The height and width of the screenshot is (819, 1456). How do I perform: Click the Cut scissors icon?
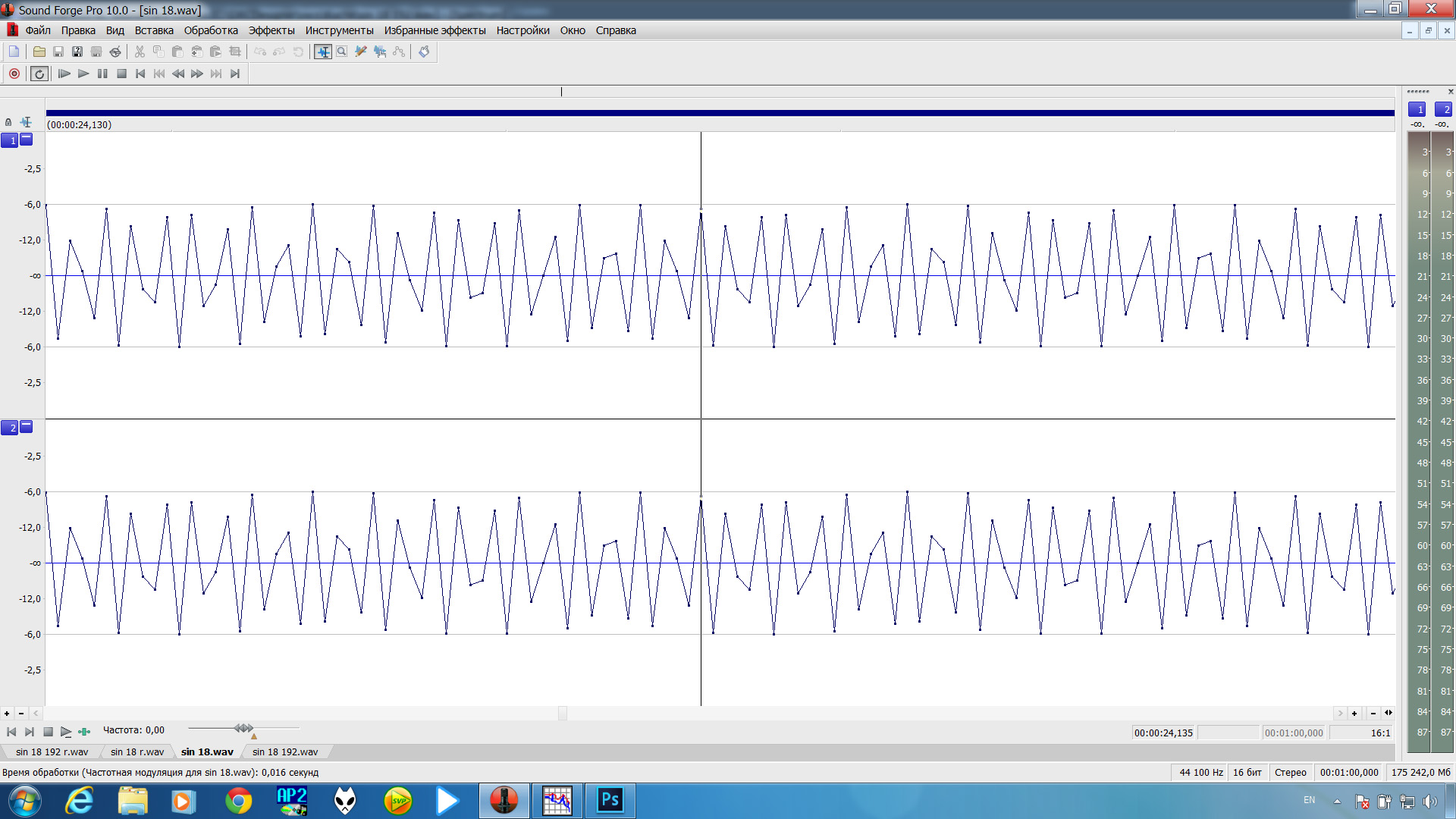(140, 52)
